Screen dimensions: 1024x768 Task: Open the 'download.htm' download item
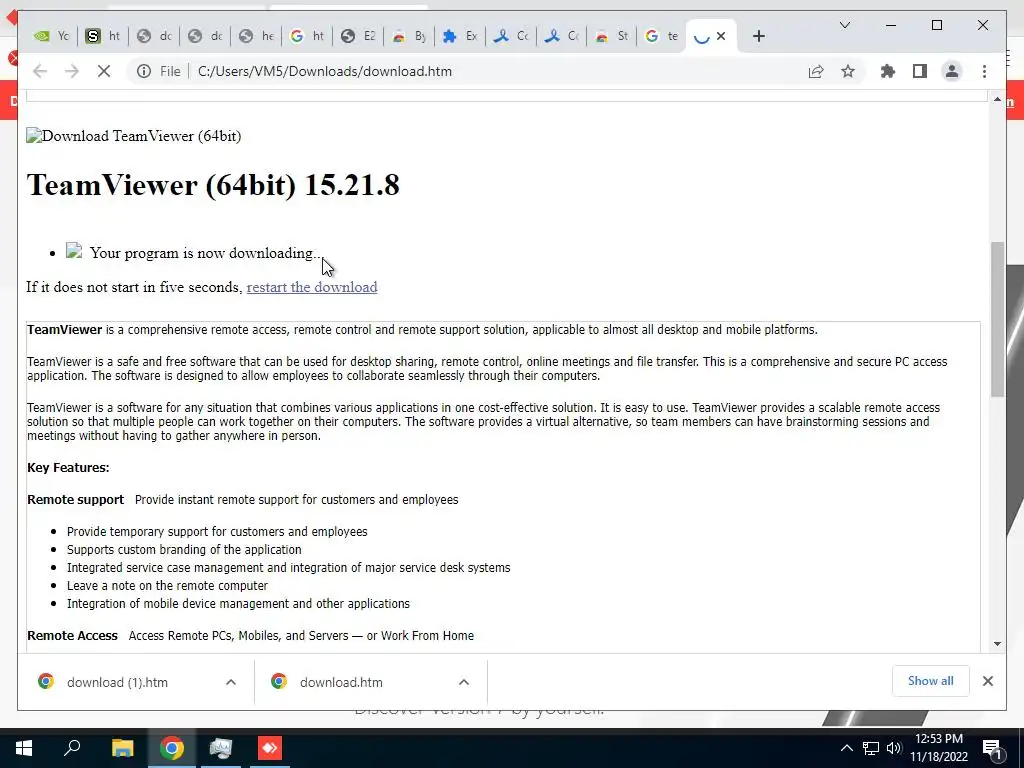341,682
